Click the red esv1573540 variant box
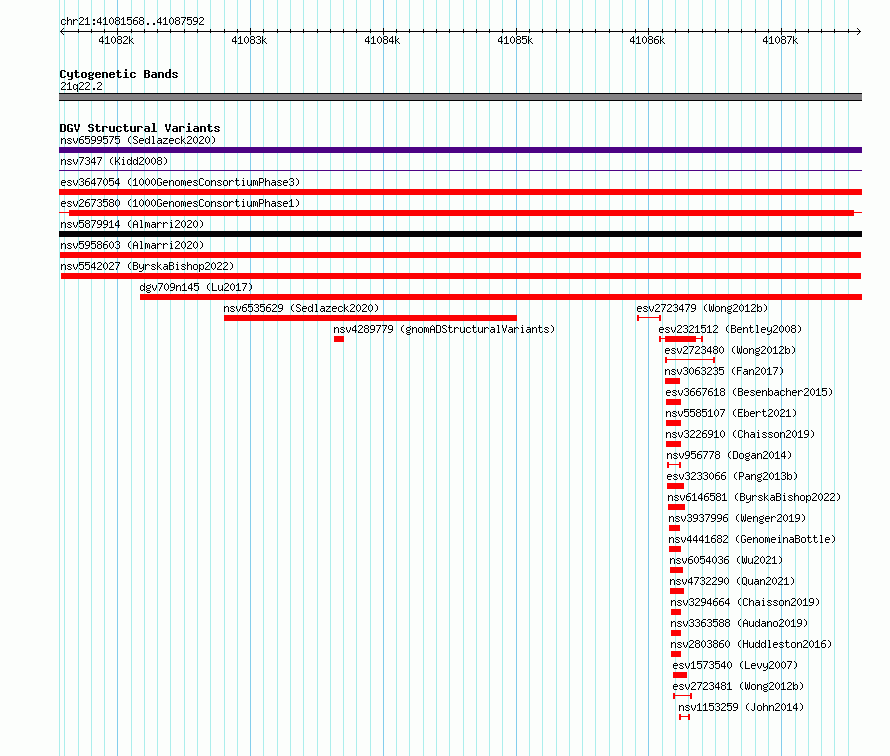 (x=680, y=675)
